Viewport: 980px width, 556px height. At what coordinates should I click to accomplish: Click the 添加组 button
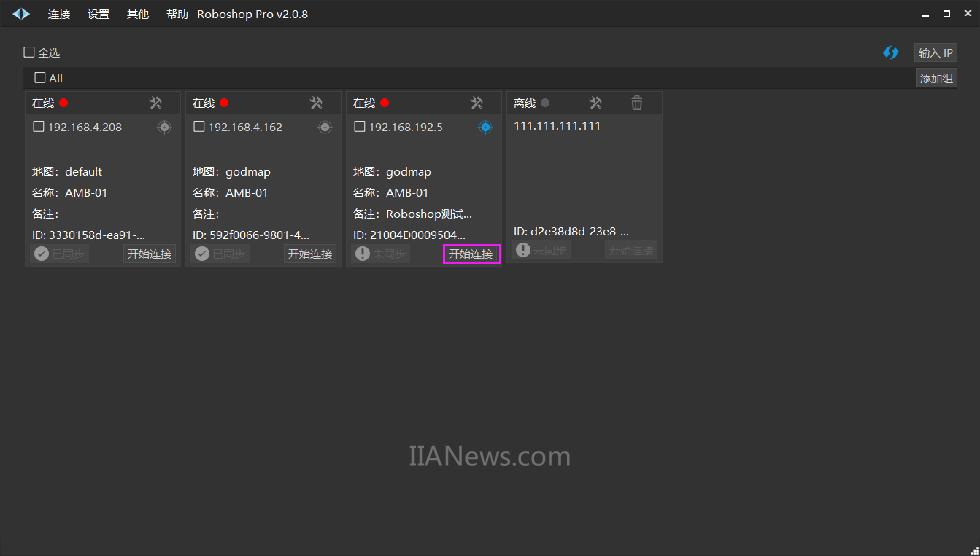[935, 78]
